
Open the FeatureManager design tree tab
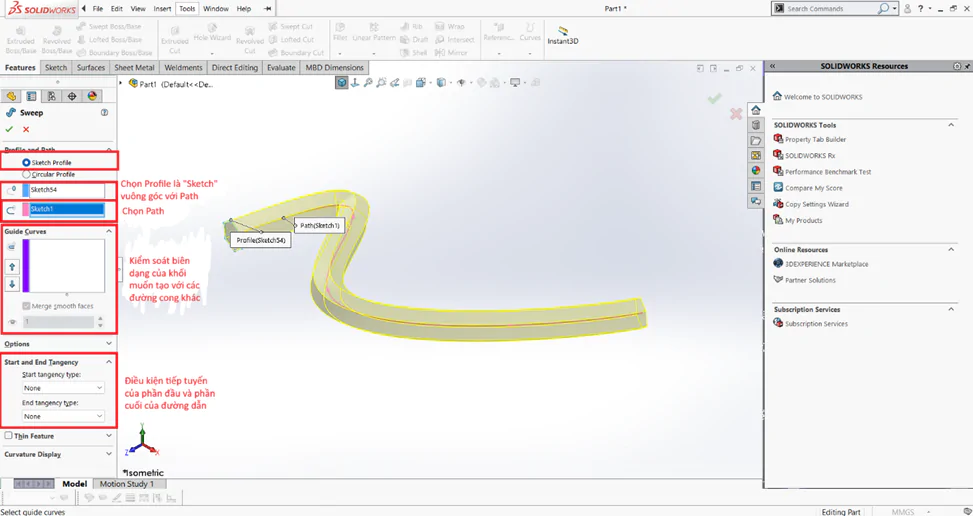[11, 96]
